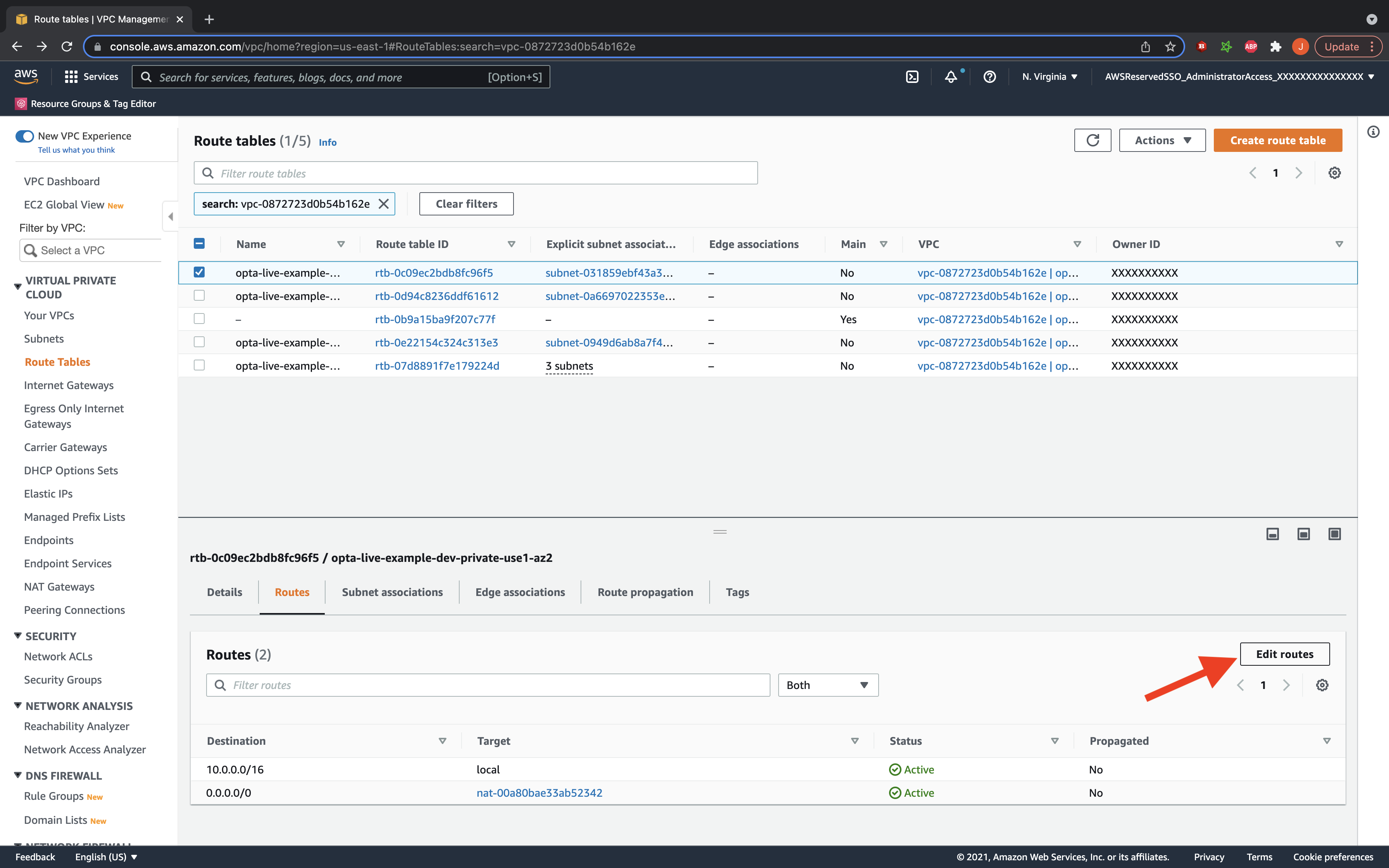Open routes preferences gear icon
The image size is (1389, 868).
pyautogui.click(x=1322, y=685)
